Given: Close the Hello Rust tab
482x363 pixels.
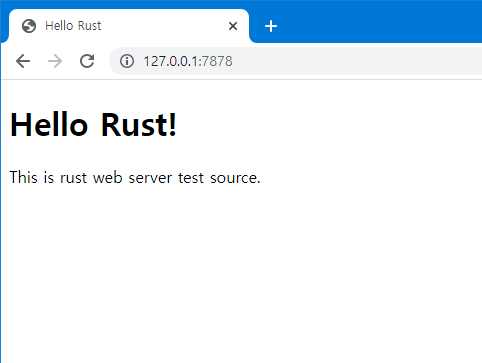Looking at the screenshot, I should pos(233,26).
